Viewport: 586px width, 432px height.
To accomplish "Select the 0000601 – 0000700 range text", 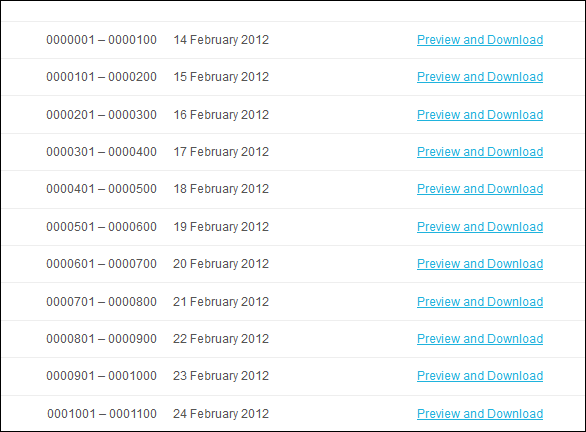I will coord(101,264).
